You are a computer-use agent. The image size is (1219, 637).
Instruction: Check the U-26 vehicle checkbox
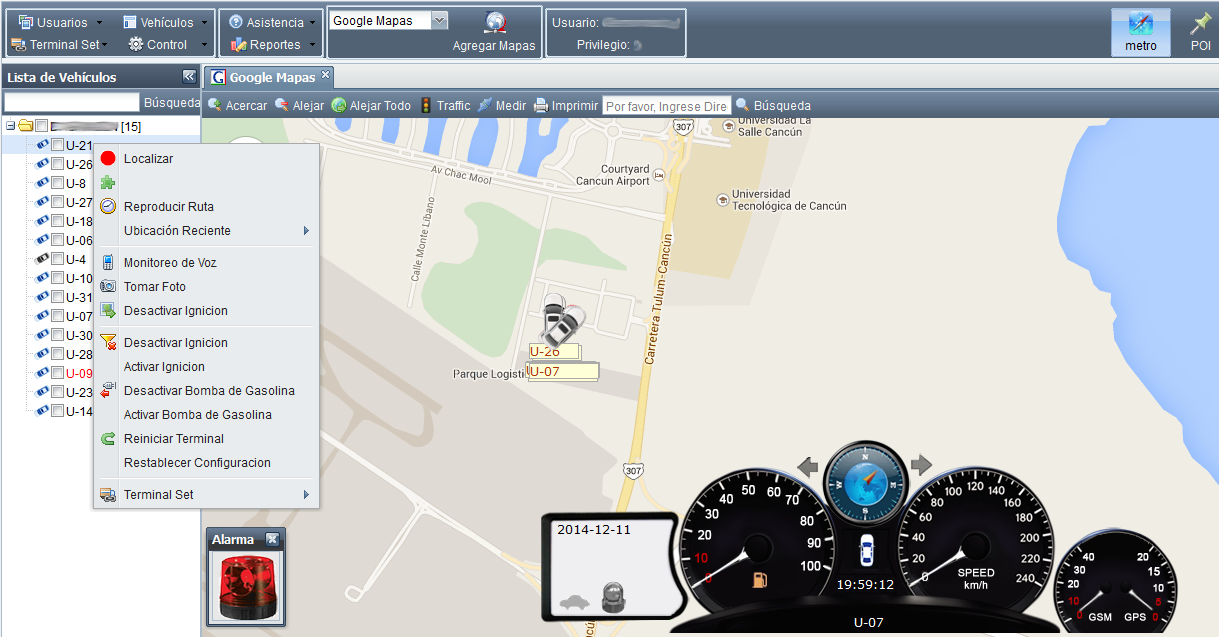coord(58,165)
